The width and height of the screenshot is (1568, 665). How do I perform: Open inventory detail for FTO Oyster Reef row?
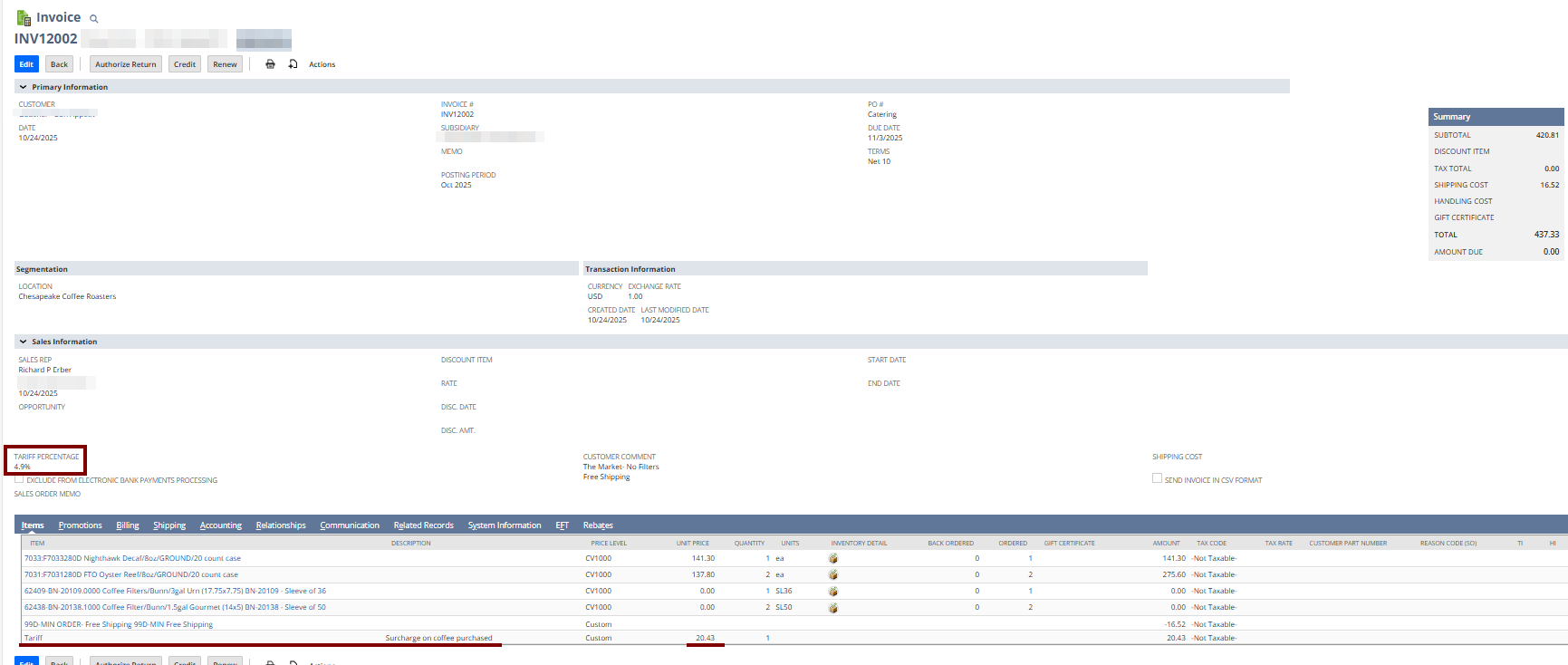832,575
